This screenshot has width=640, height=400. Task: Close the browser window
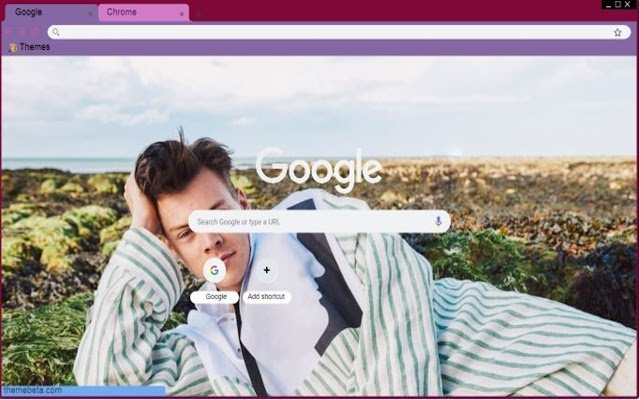(628, 4)
